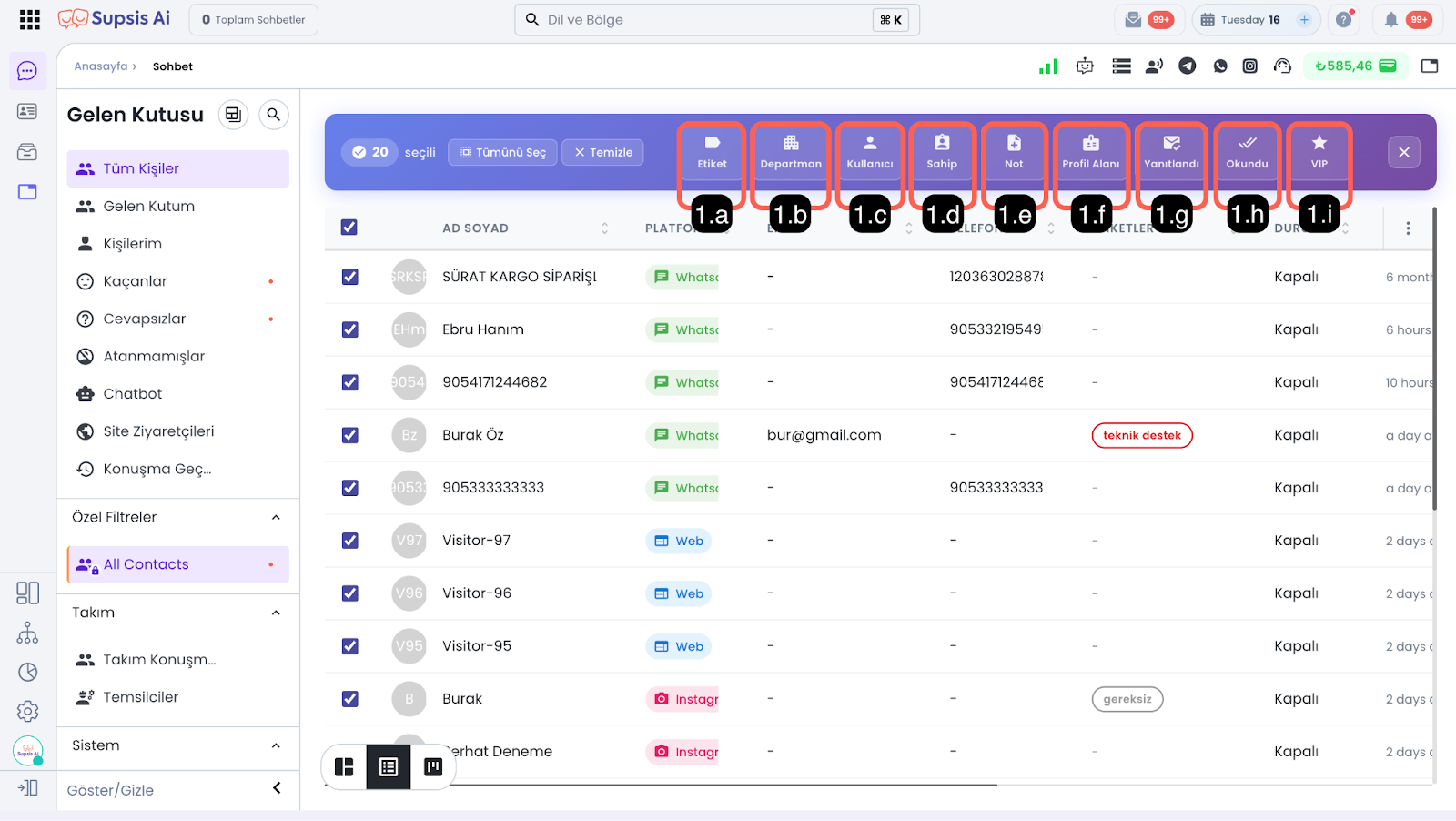The height and width of the screenshot is (821, 1456).
Task: Click the Telegram channel icon
Action: [x=1188, y=66]
